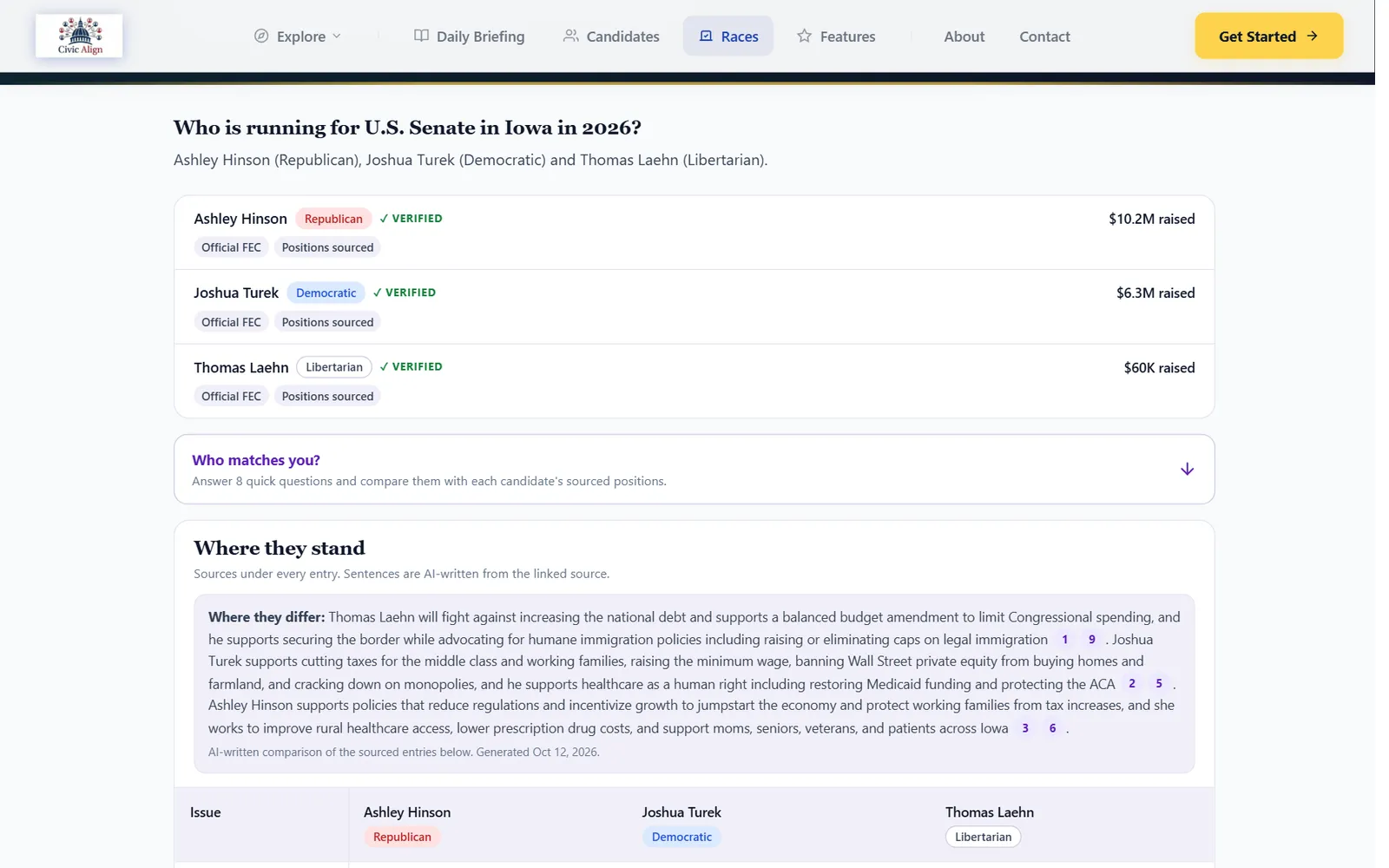
Task: Click the Libertarian badge next to Thomas Laehn
Action: pos(334,367)
